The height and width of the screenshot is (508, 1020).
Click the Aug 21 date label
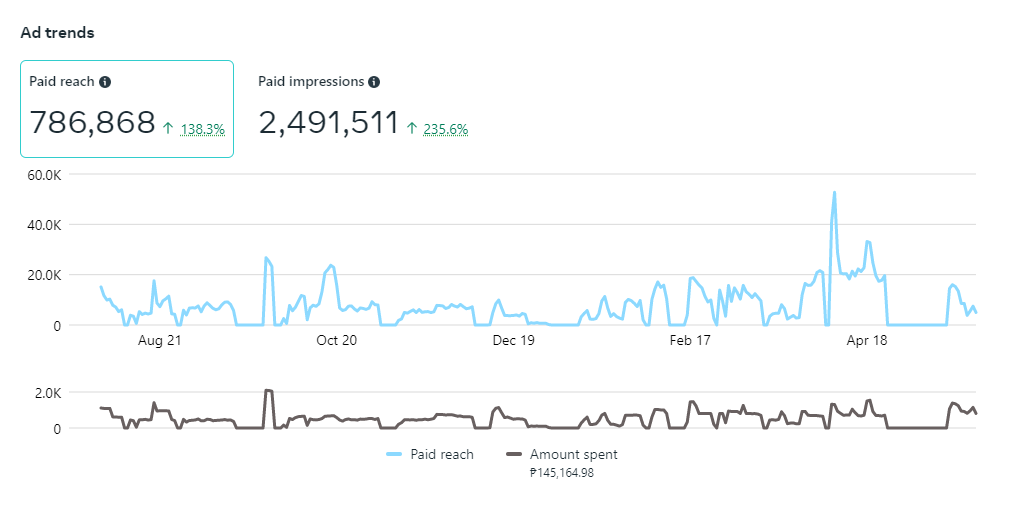pyautogui.click(x=160, y=341)
